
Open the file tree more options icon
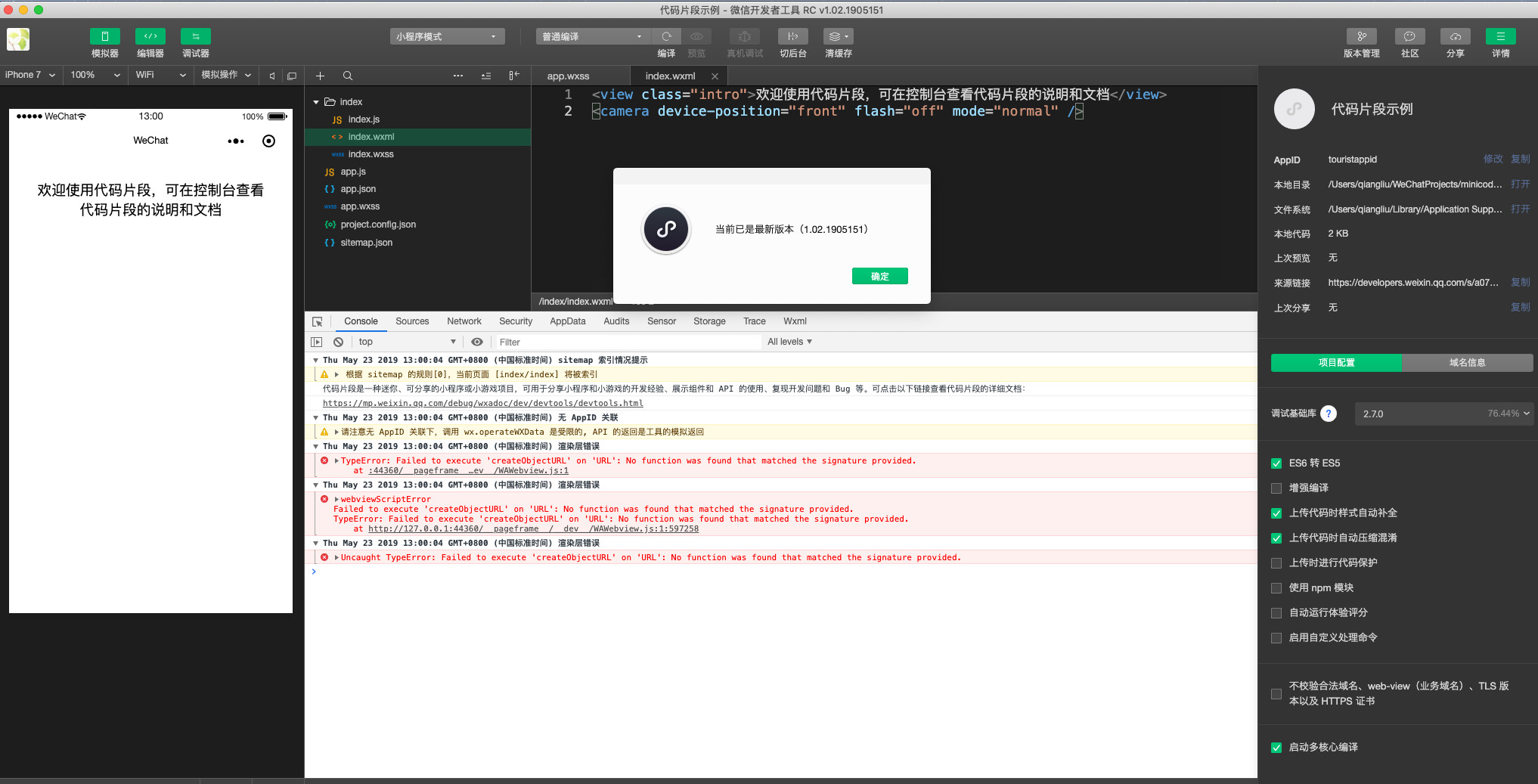pyautogui.click(x=458, y=76)
